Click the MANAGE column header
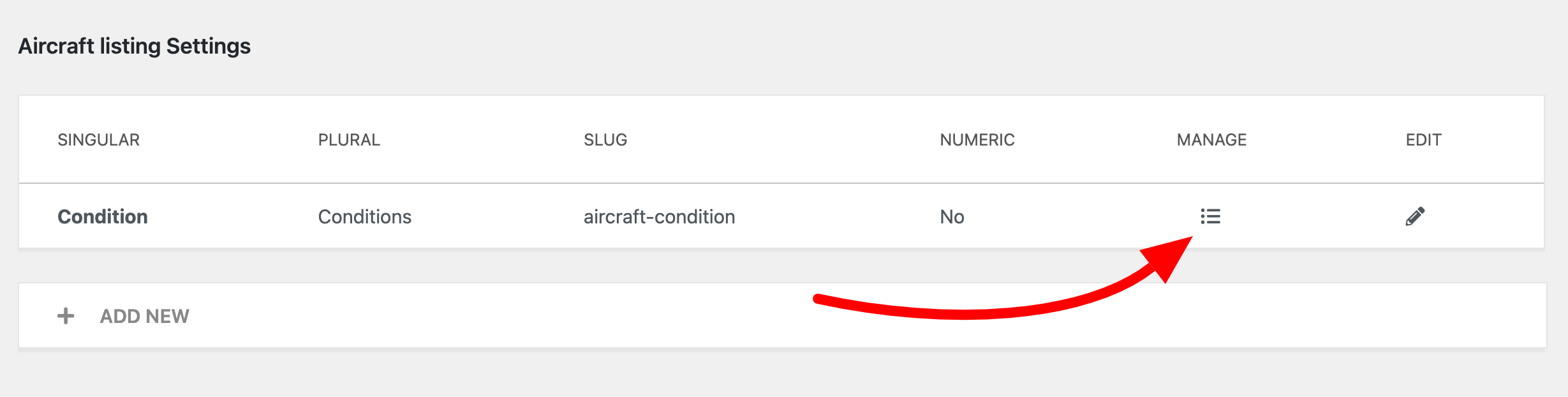This screenshot has height=397, width=1568. pos(1211,140)
